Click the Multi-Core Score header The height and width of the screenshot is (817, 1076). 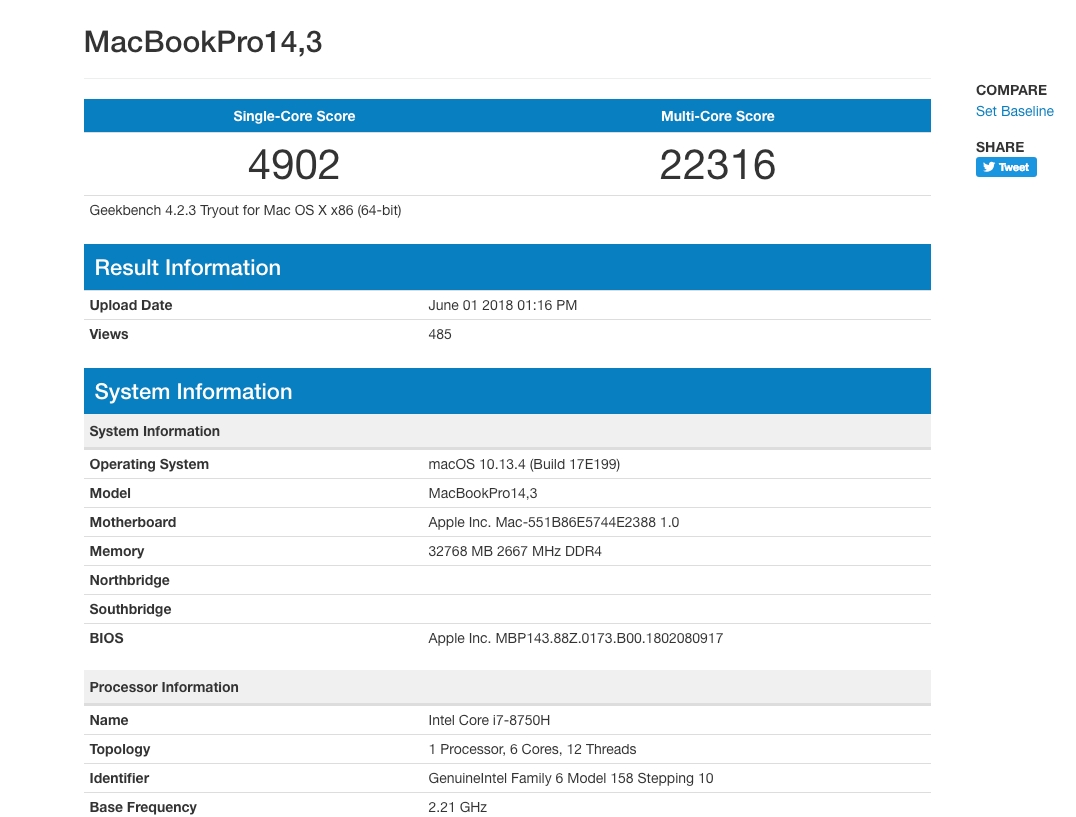click(x=718, y=116)
